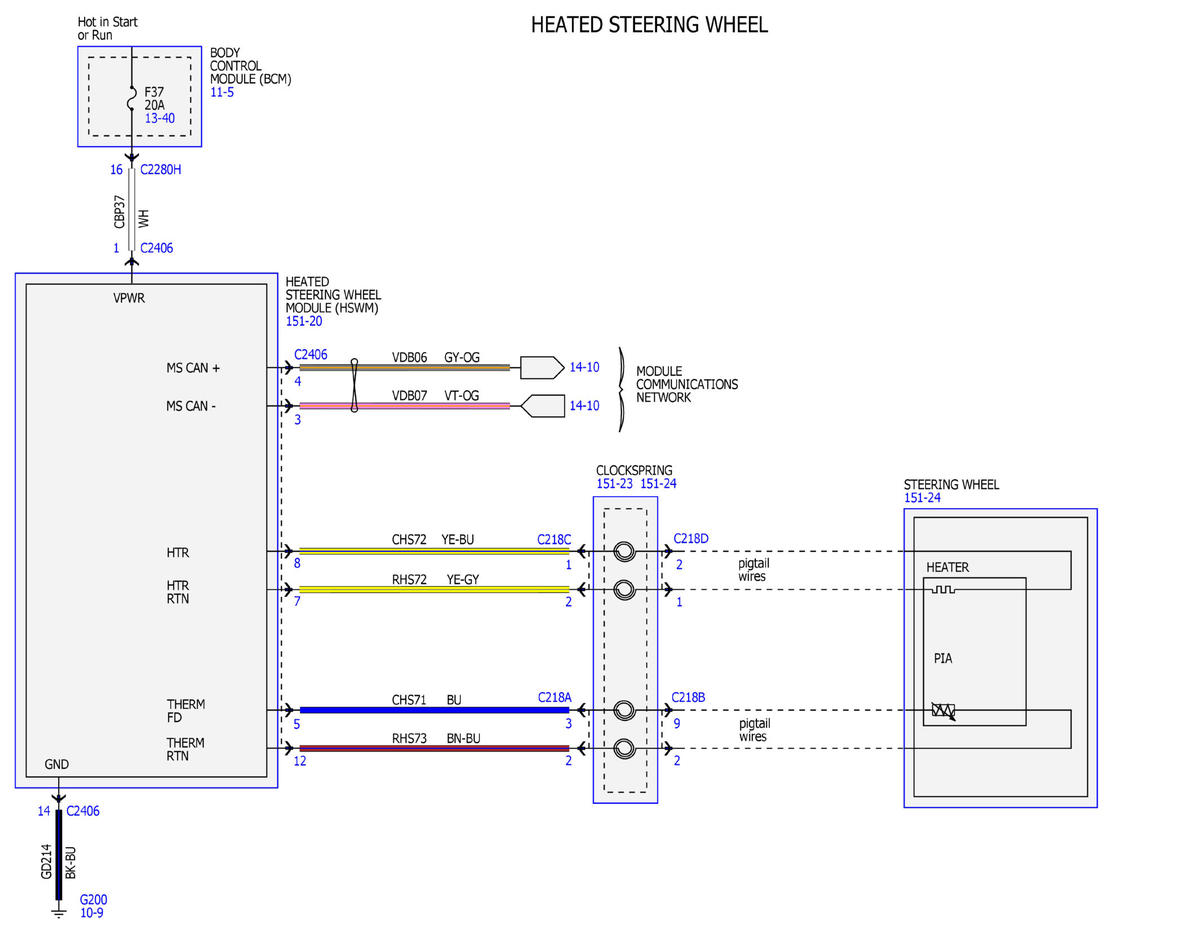Click the C218C connector label
This screenshot has height=927, width=1200.
(x=554, y=539)
